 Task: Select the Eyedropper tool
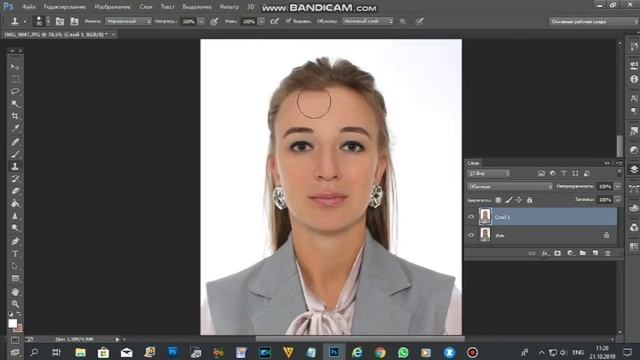click(x=15, y=129)
